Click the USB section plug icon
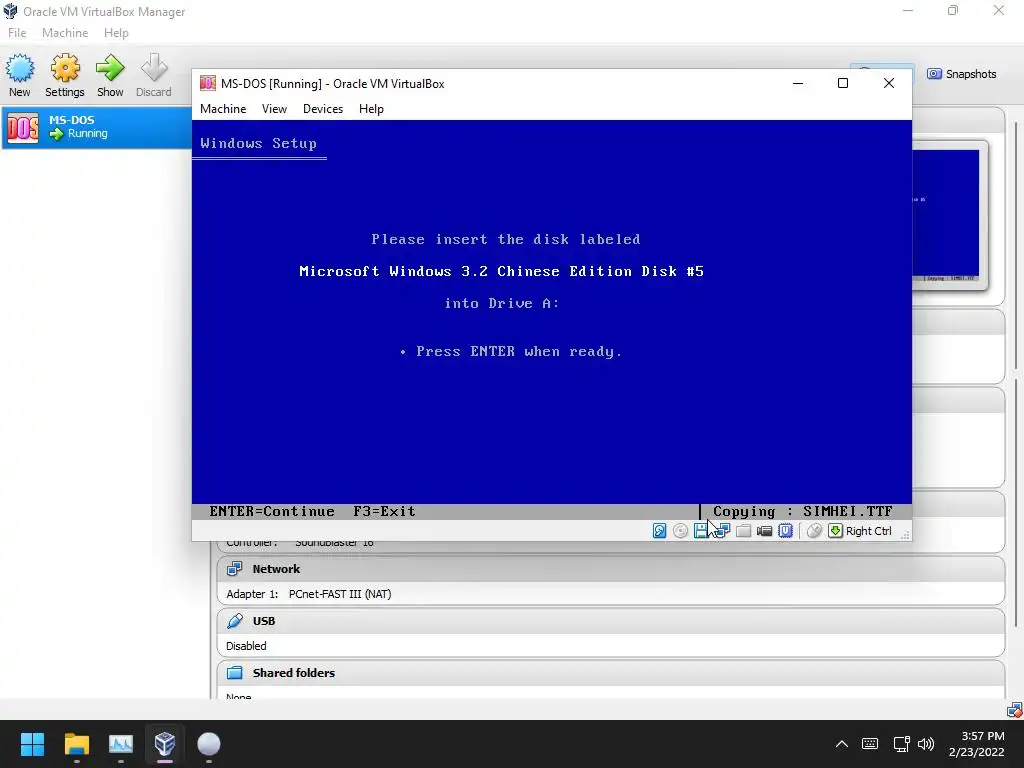 click(x=234, y=621)
